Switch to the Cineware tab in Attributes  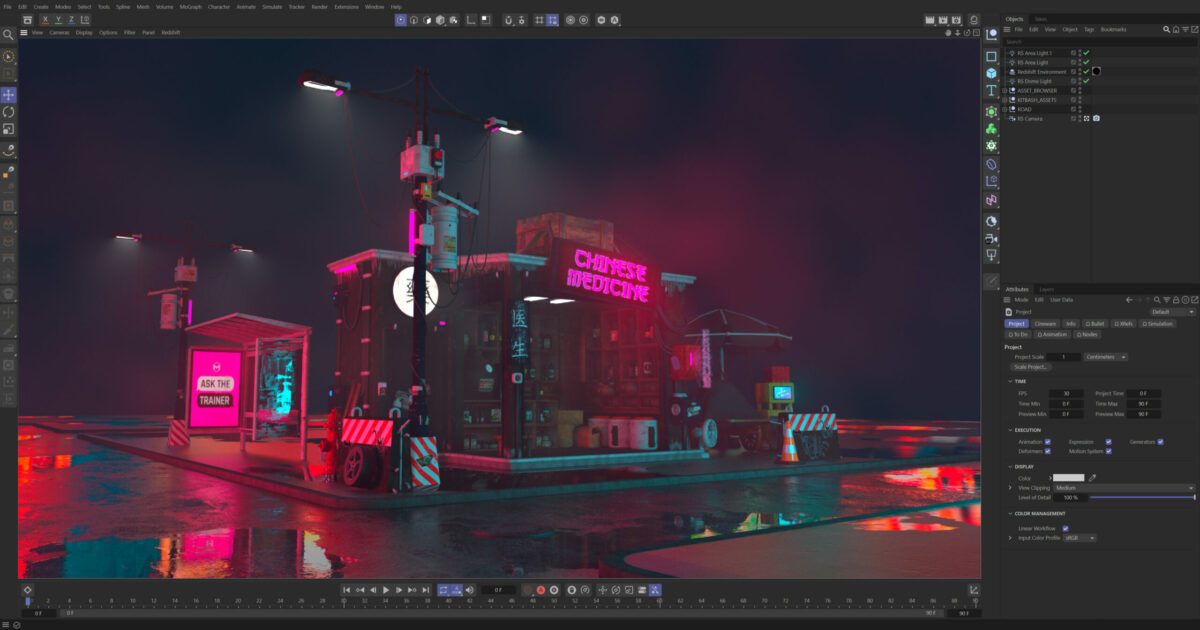pyautogui.click(x=1046, y=323)
